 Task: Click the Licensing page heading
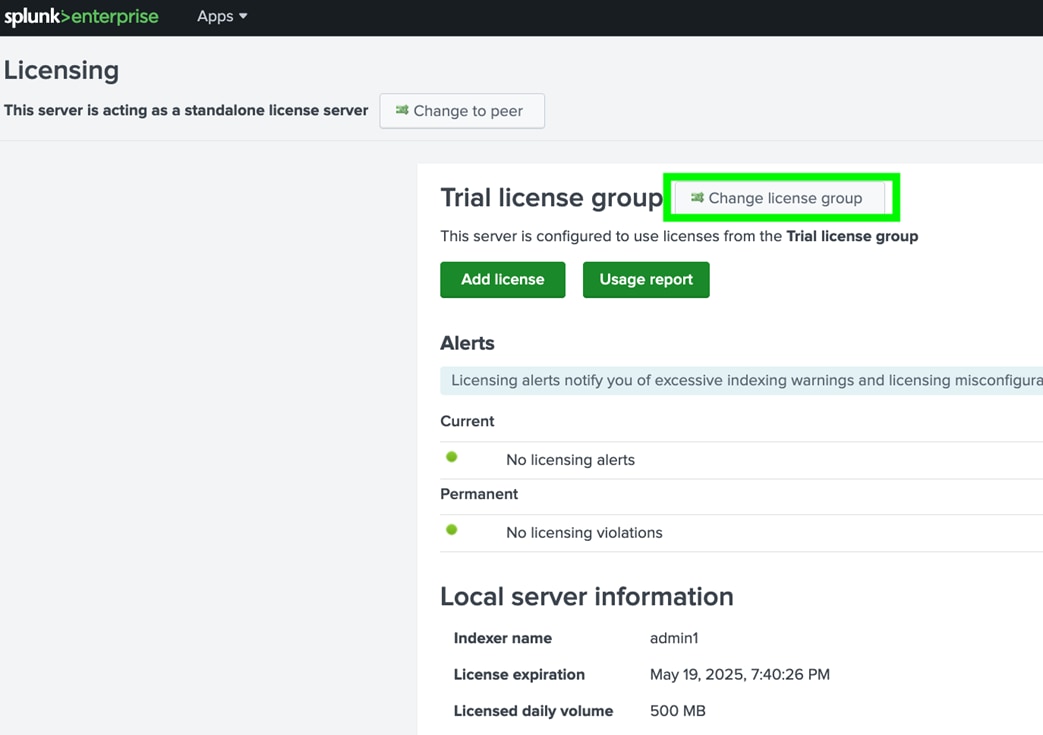[61, 71]
